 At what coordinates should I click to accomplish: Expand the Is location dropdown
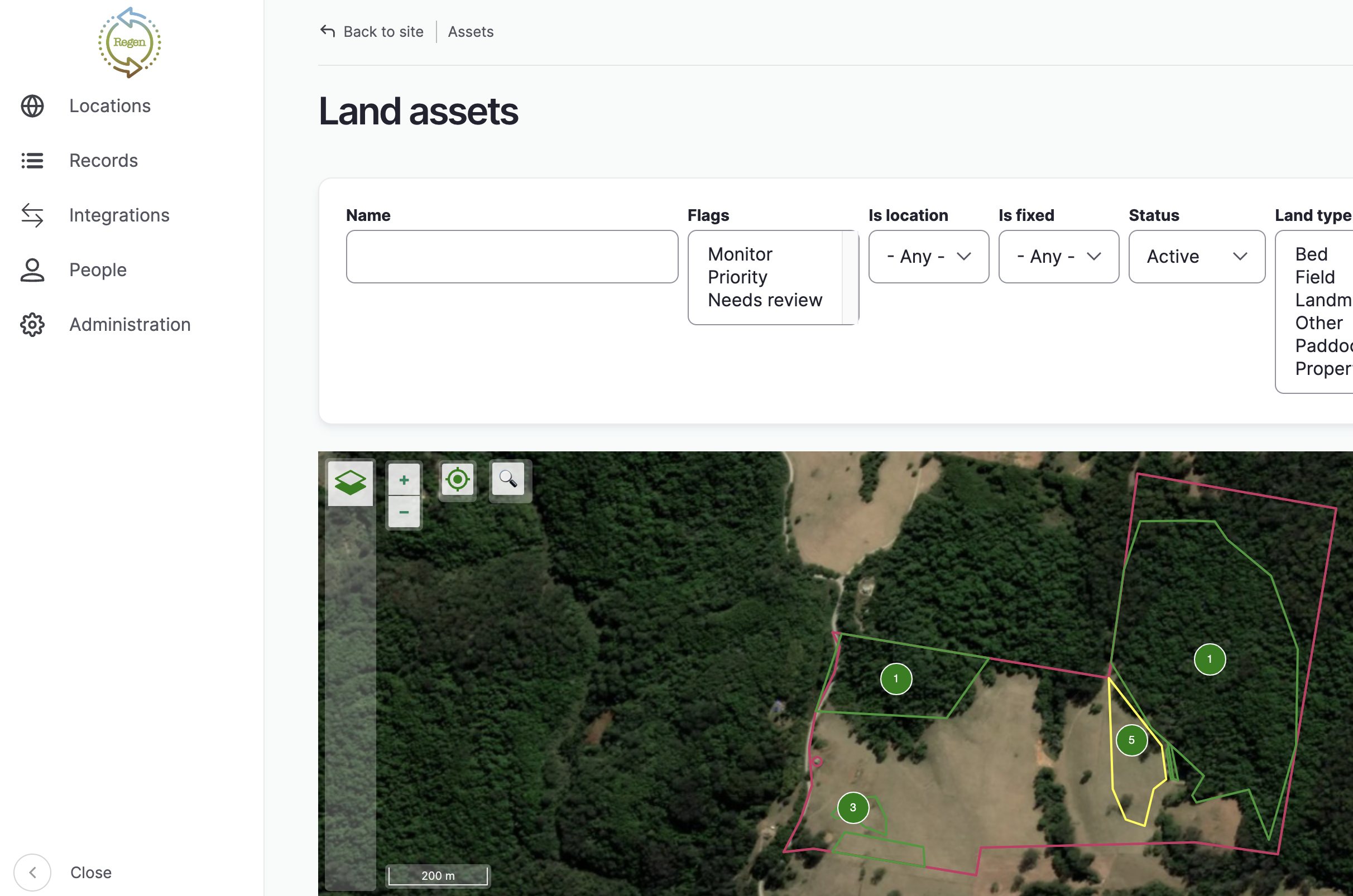tap(928, 257)
